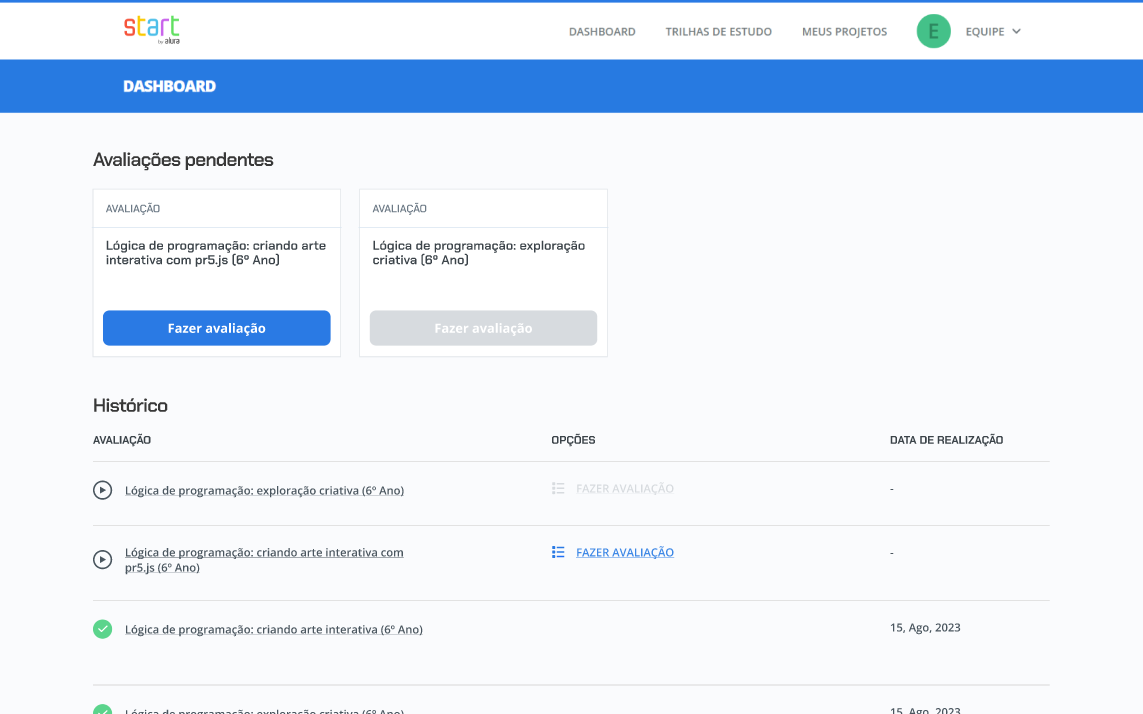Click the disabled grey Fazer avaliação button
The width and height of the screenshot is (1143, 714).
(483, 328)
